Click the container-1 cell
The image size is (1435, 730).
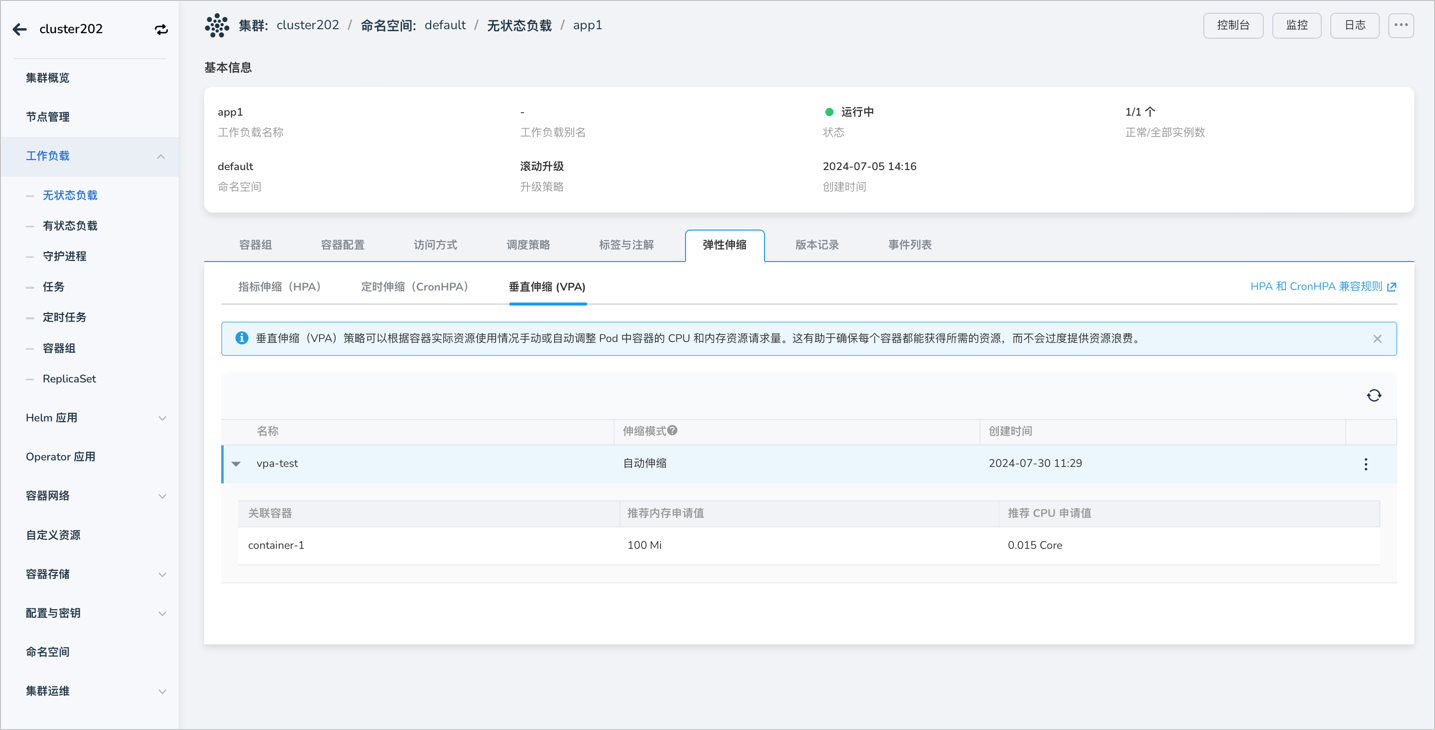[x=276, y=546]
